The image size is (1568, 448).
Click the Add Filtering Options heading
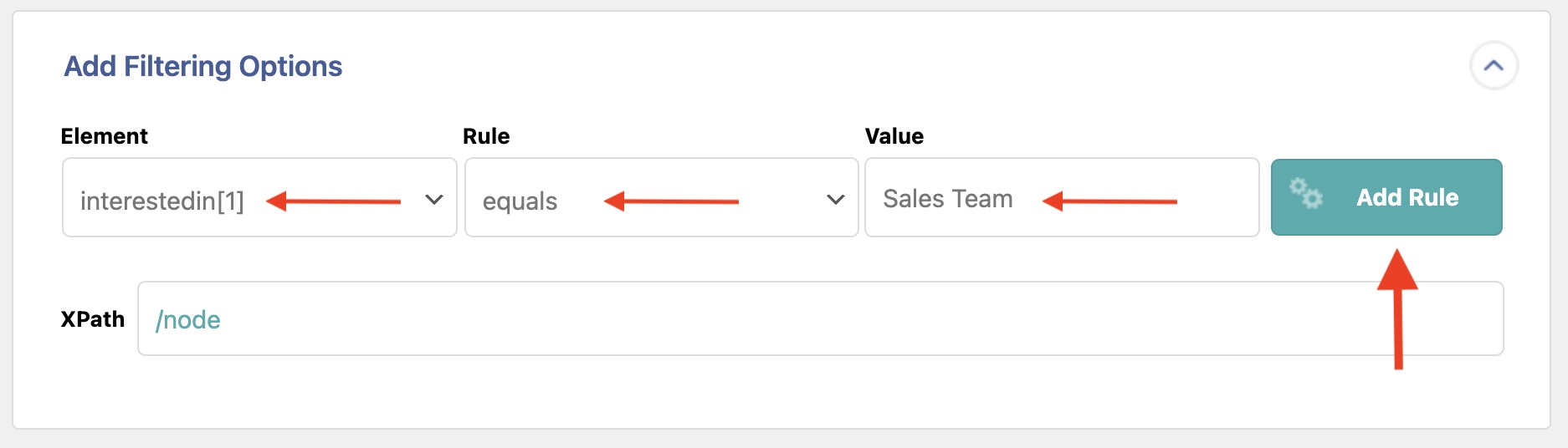click(x=203, y=66)
